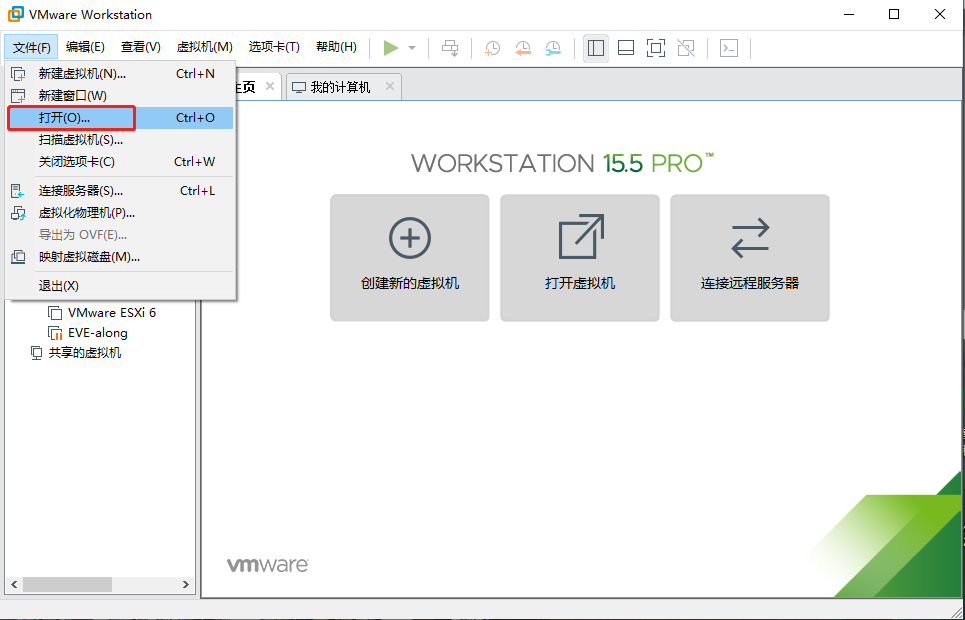Click the monitor icon on 我的计算机 tab
The width and height of the screenshot is (965, 620).
pos(298,87)
